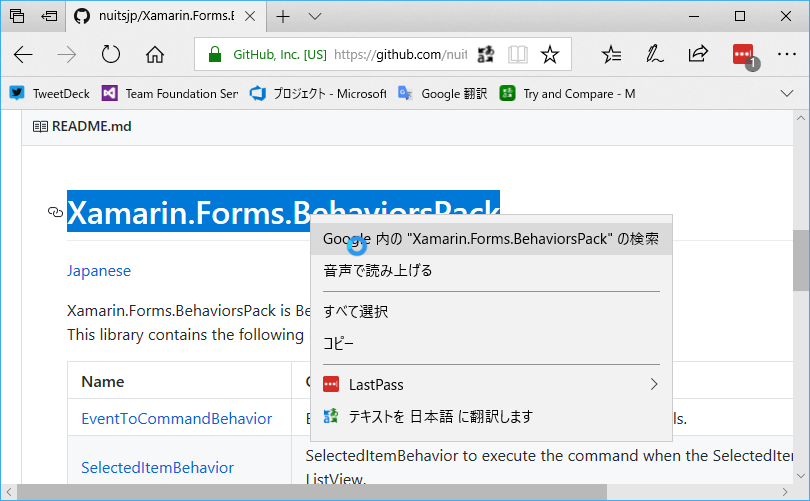This screenshot has height=501, width=810.
Task: Open the Japanese link
Action: [99, 271]
